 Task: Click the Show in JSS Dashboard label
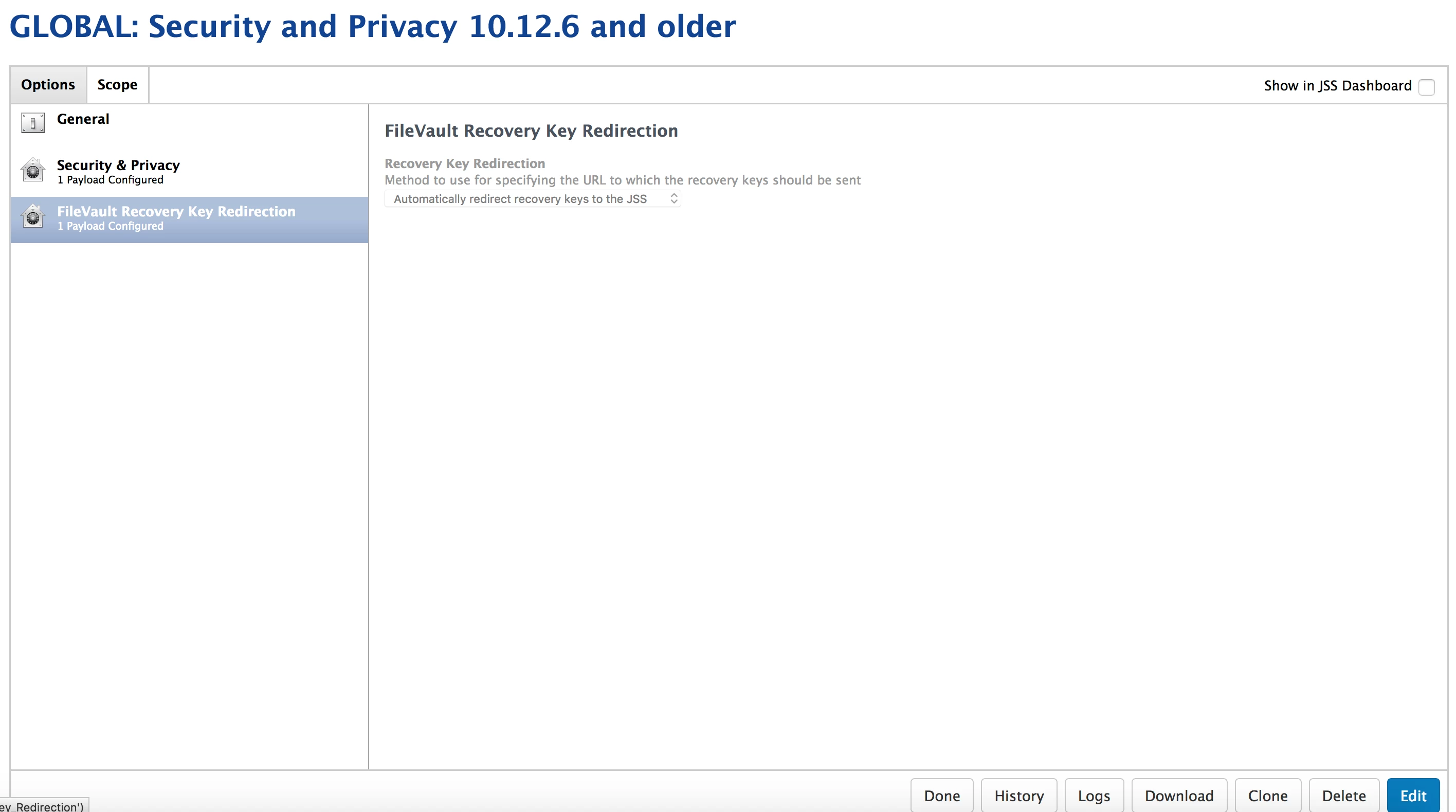click(1337, 86)
